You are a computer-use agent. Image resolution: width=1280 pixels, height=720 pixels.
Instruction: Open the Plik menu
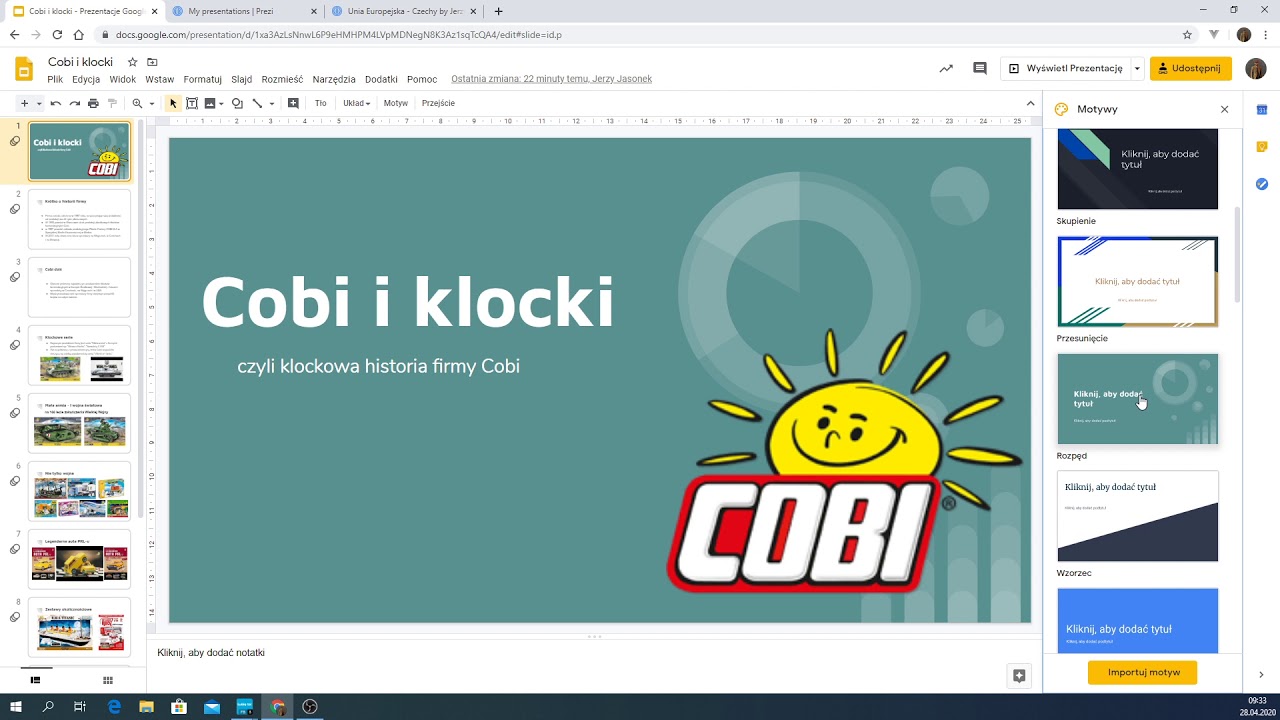click(x=55, y=79)
